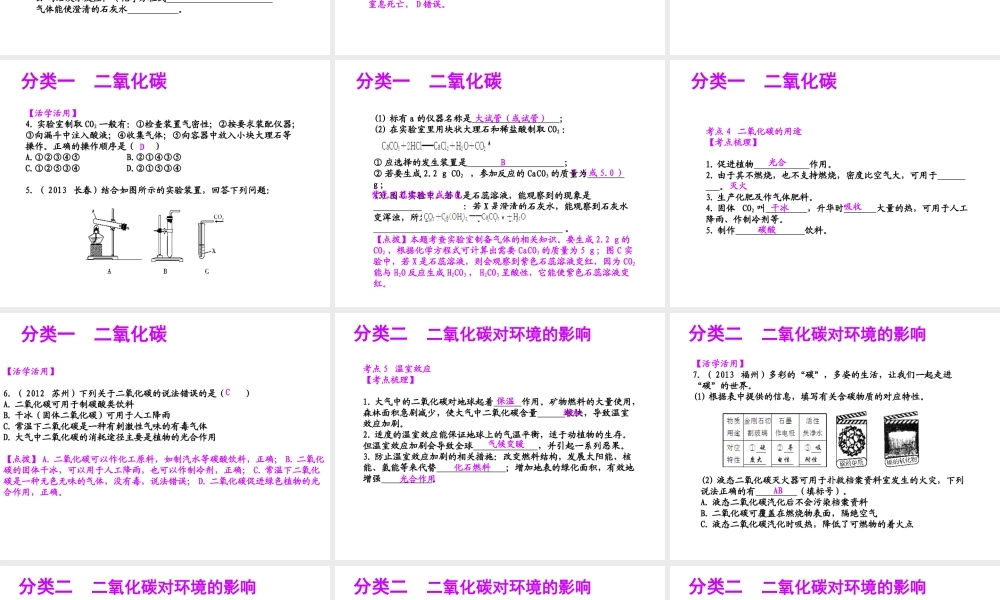
Task: Select the slide with the CaCO3 equation question
Action: [x=499, y=184]
